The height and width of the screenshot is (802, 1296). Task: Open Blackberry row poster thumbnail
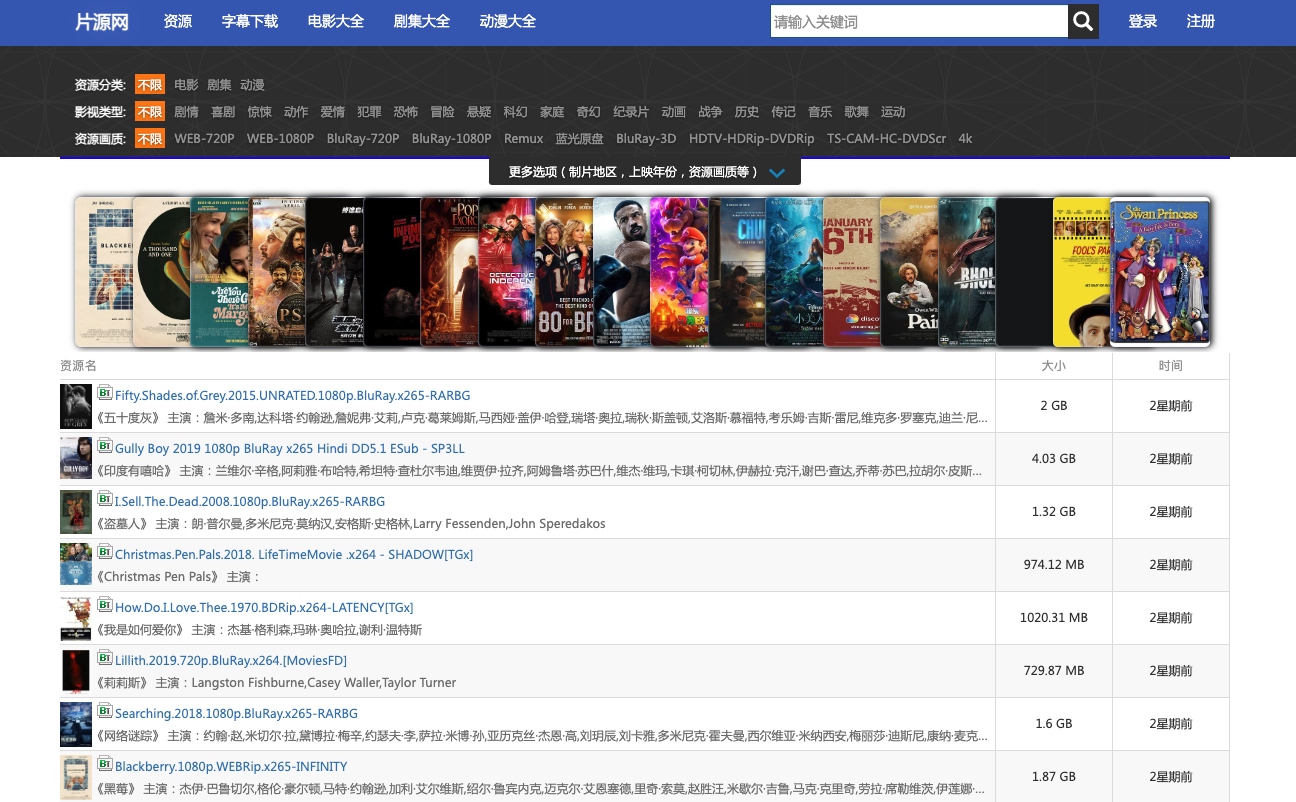point(76,777)
